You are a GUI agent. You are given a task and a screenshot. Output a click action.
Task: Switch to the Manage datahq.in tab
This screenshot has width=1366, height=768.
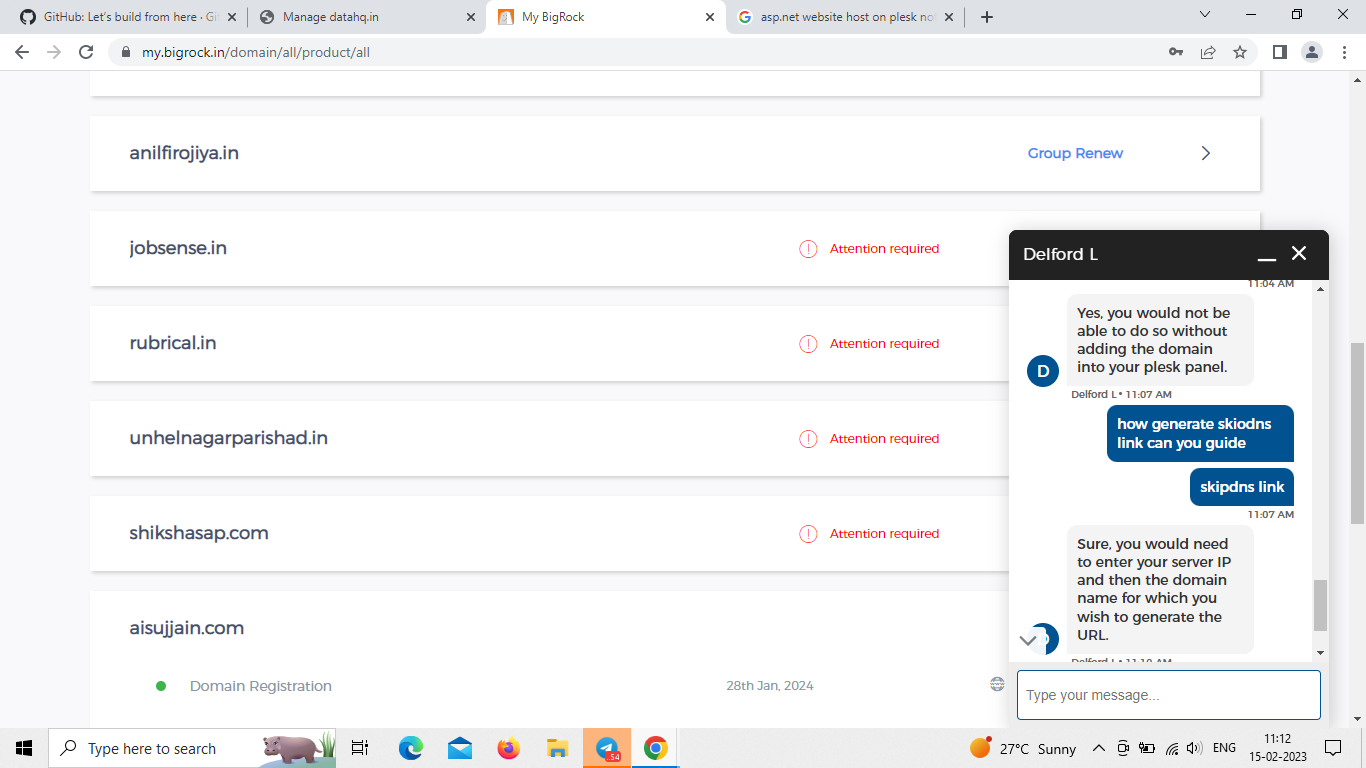(364, 17)
